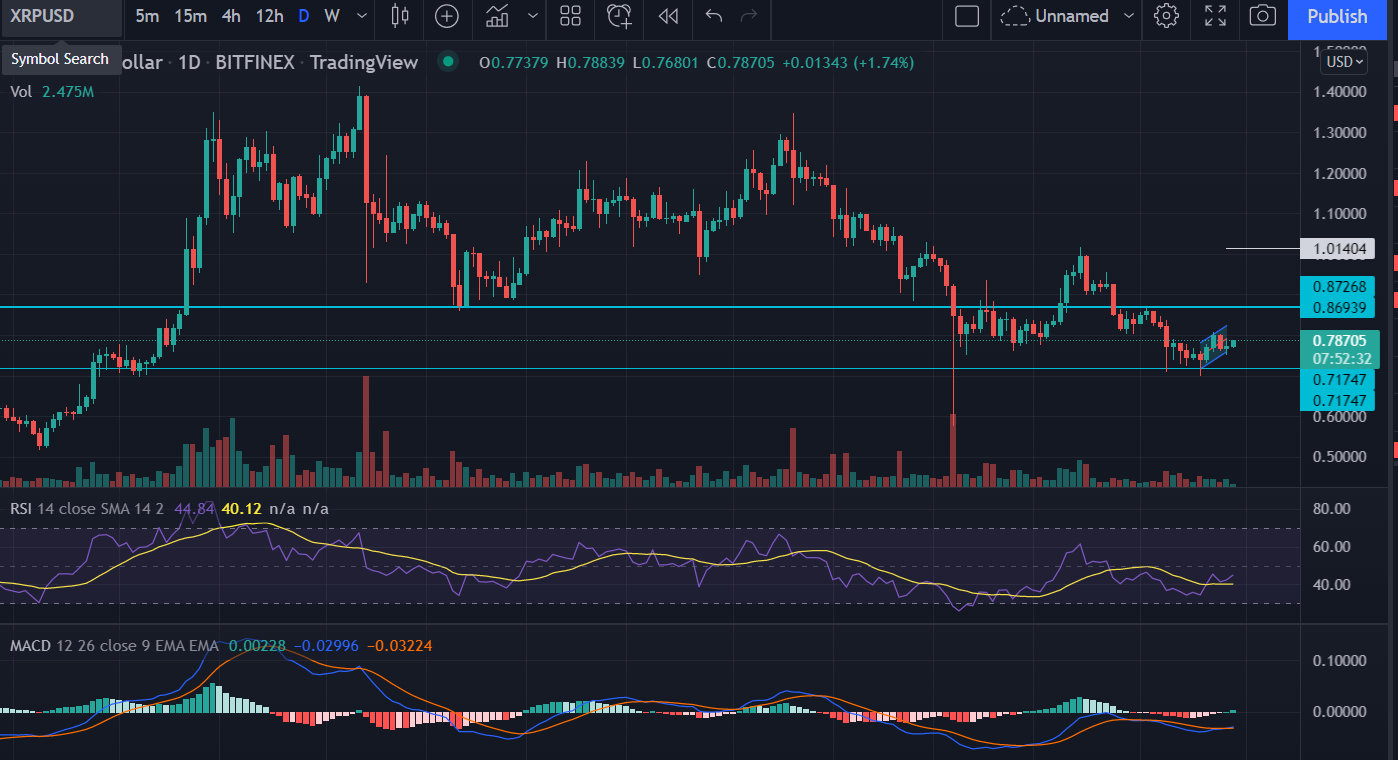Click the 0.87268 horizontal line price label
Screen dimensions: 1398x760
[x=1337, y=286]
